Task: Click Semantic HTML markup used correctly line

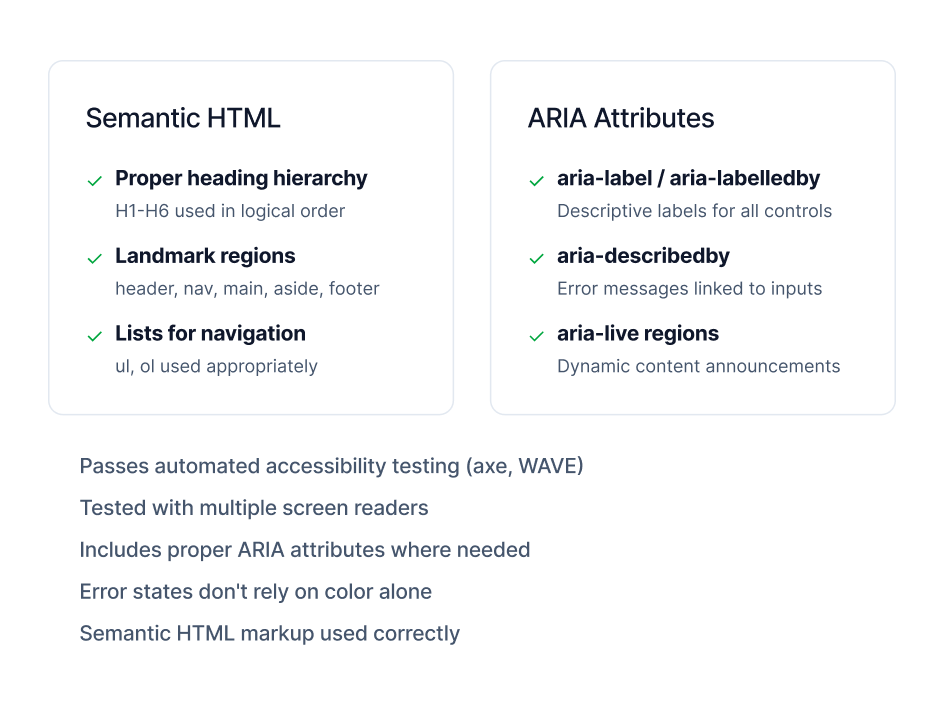Action: pyautogui.click(x=270, y=634)
